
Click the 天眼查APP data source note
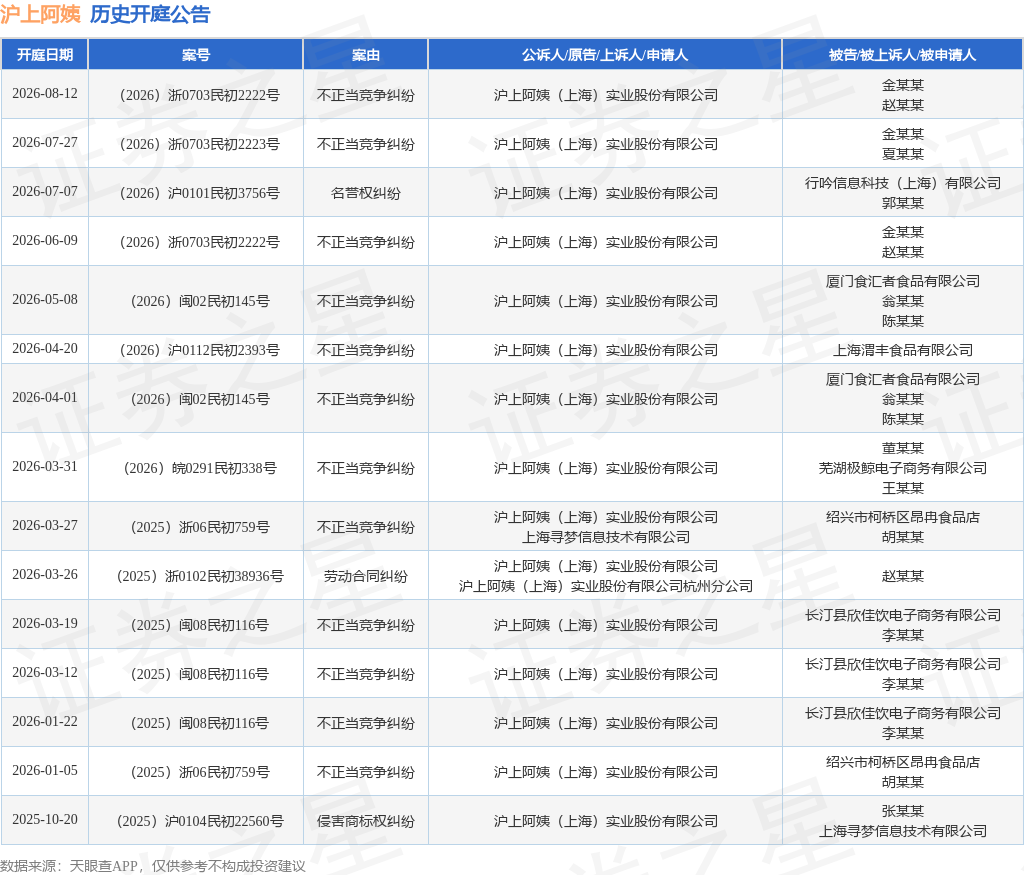[153, 866]
